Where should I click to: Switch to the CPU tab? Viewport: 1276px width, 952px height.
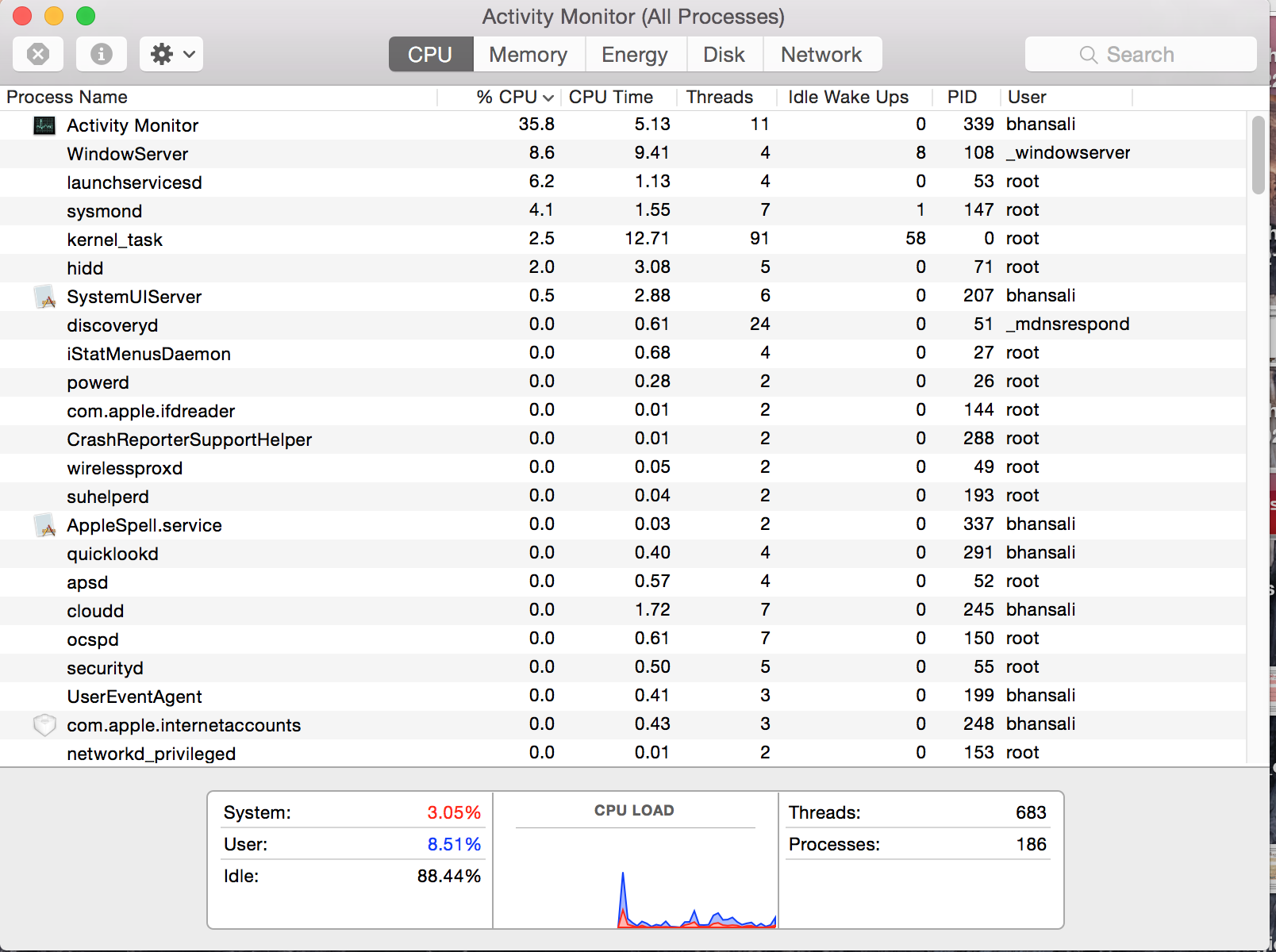coord(430,54)
